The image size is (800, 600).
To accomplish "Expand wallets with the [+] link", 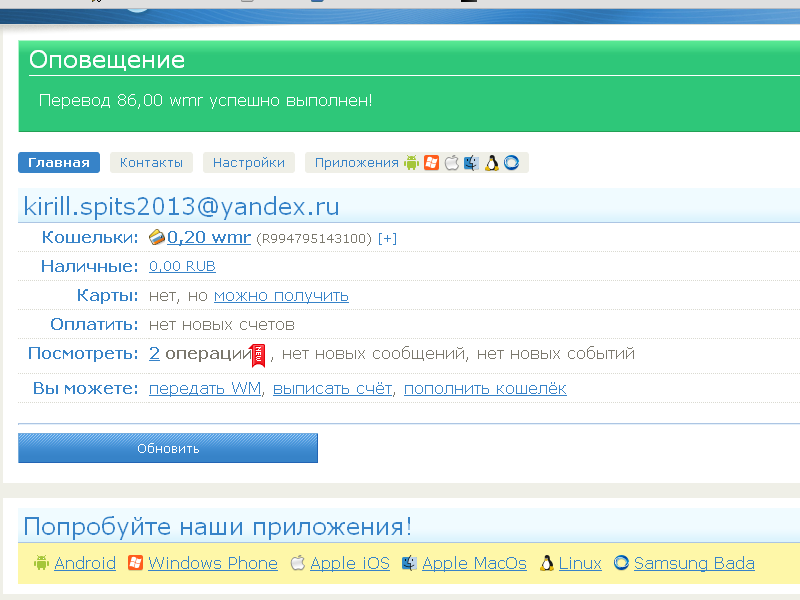I will tap(387, 238).
